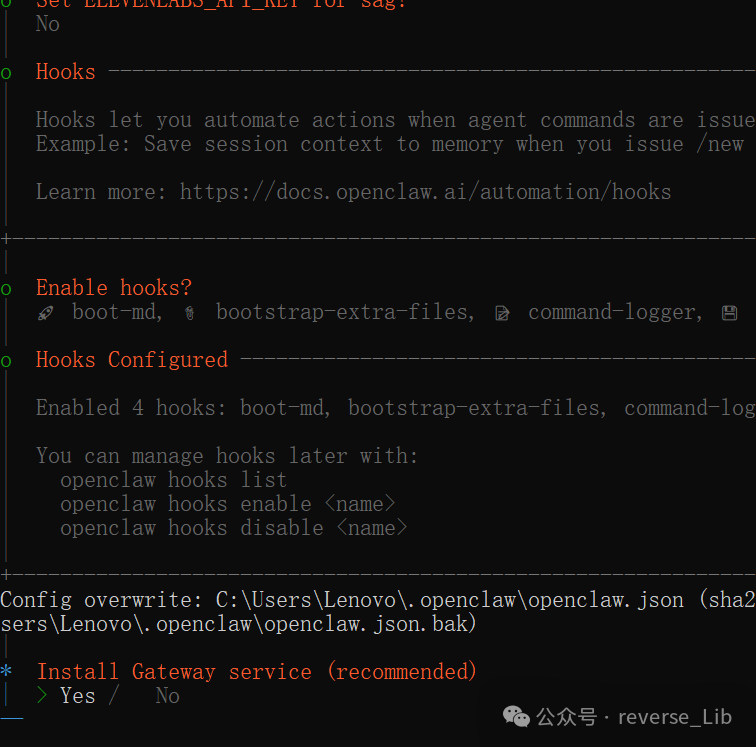This screenshot has height=747, width=756.
Task: Click the "Enabled 4 hooks:" summary line
Action: pyautogui.click(x=396, y=408)
